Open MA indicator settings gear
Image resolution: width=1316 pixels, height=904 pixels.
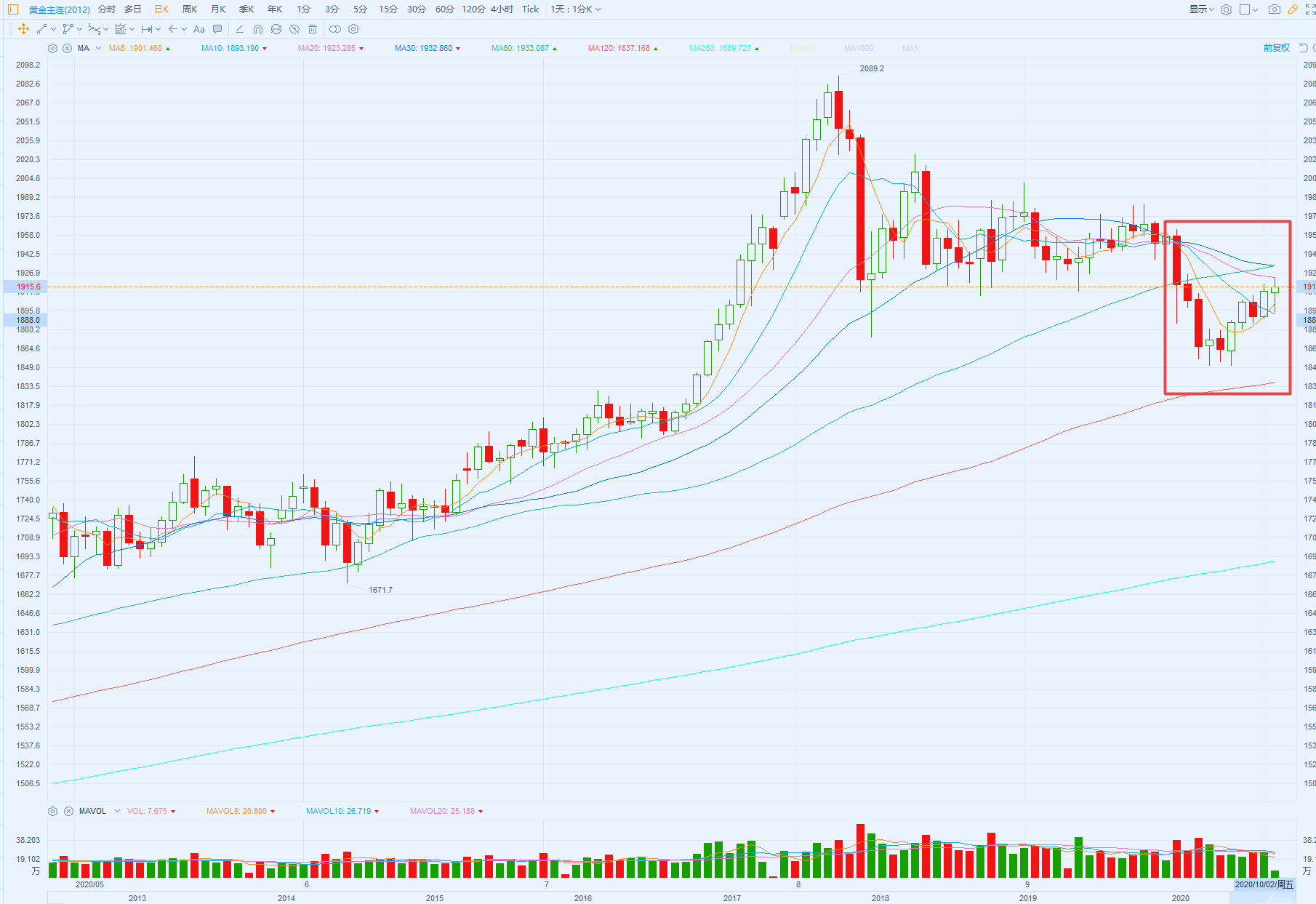[x=52, y=48]
